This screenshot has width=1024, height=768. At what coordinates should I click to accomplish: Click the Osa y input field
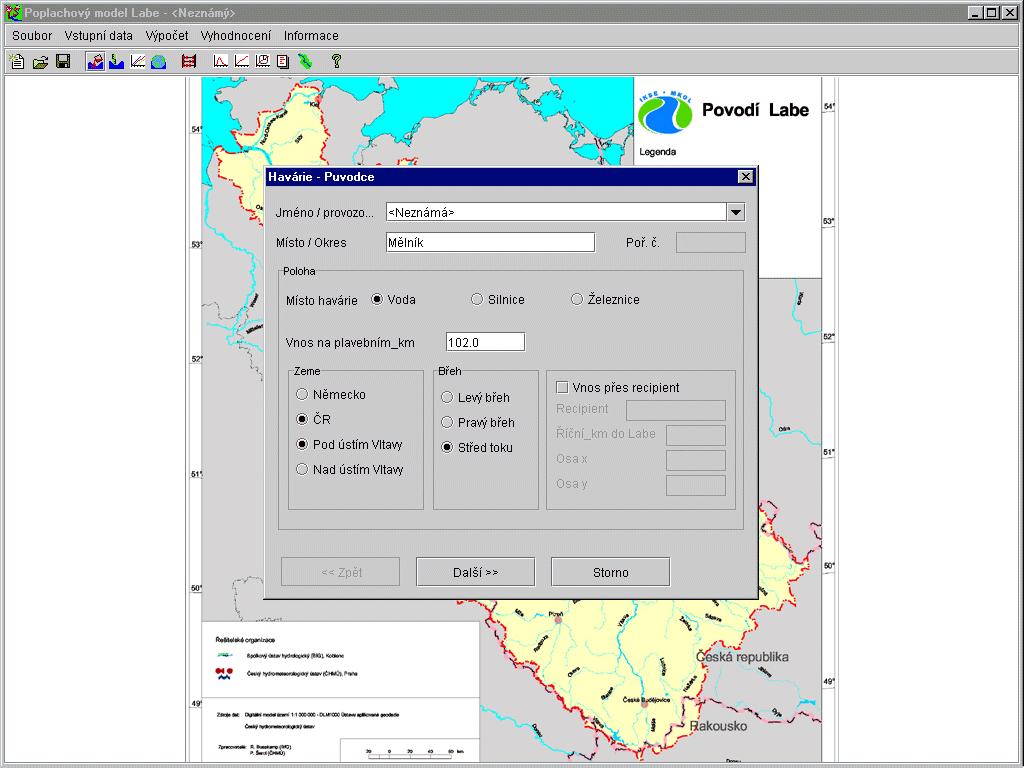(696, 485)
